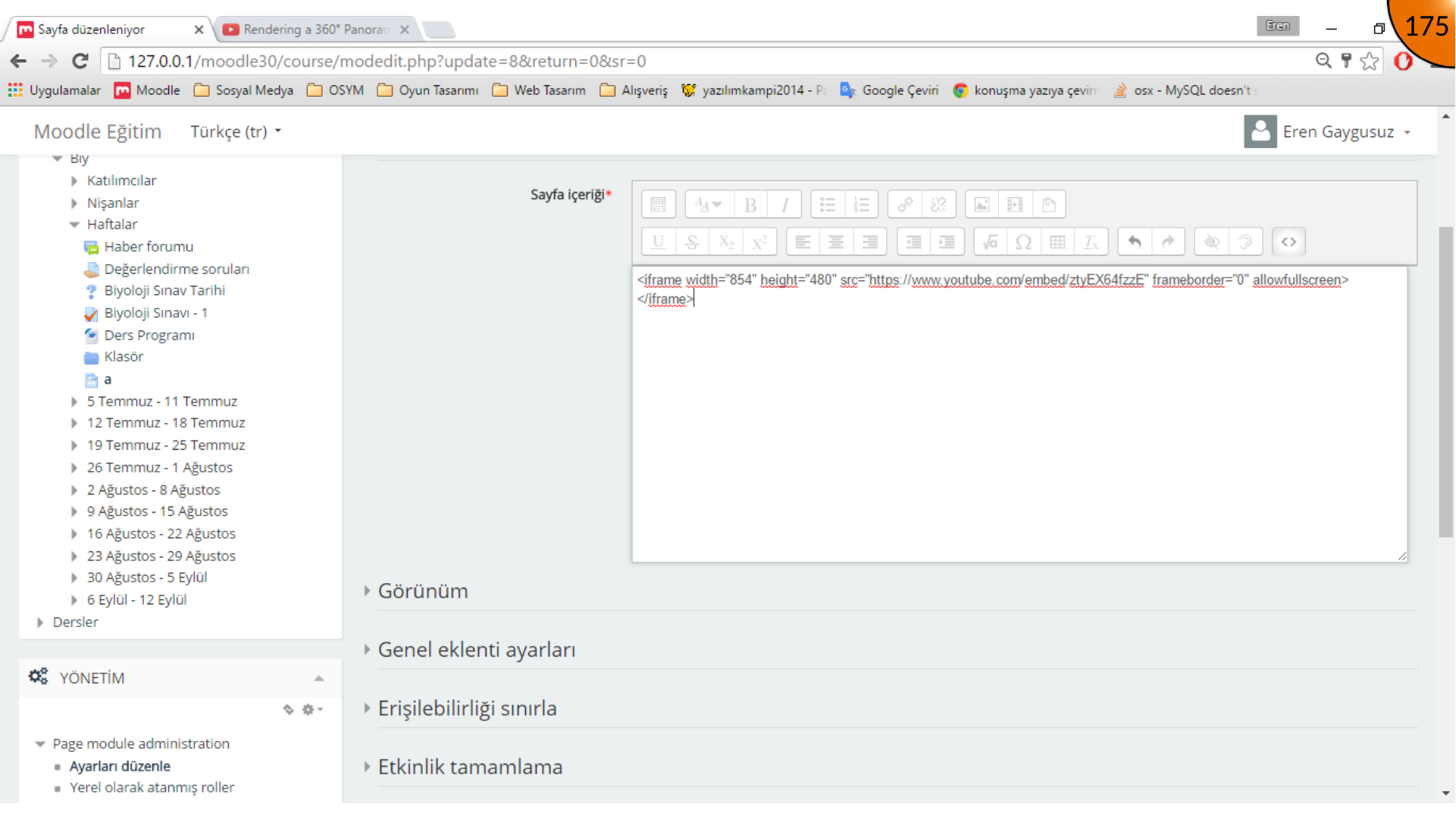
Task: Insert a link via chain icon
Action: (x=905, y=205)
